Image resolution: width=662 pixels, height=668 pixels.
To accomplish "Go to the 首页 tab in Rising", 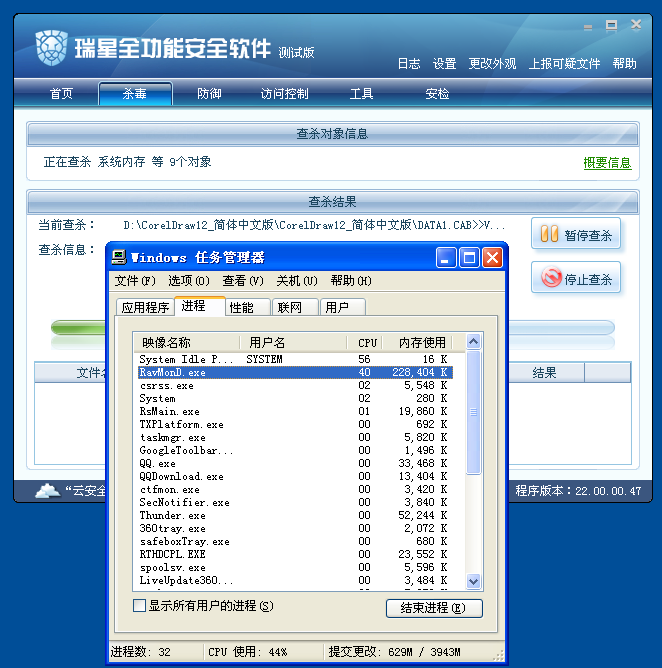I will coord(61,93).
